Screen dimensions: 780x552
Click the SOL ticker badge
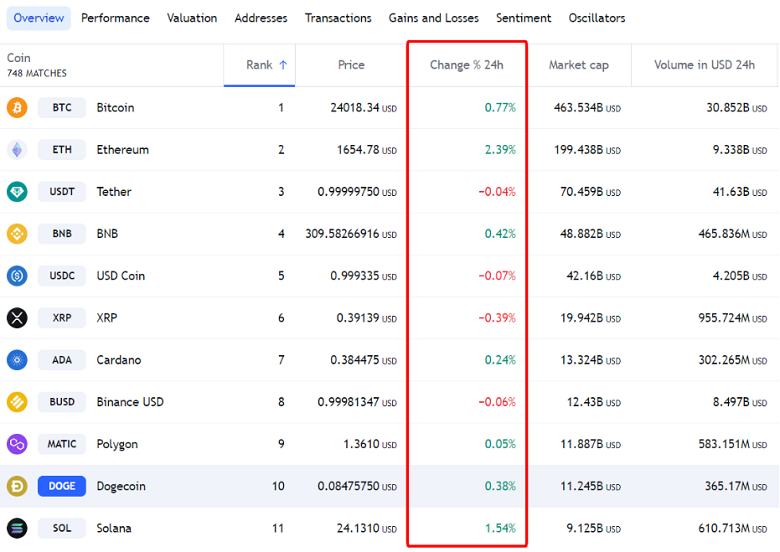[x=62, y=528]
